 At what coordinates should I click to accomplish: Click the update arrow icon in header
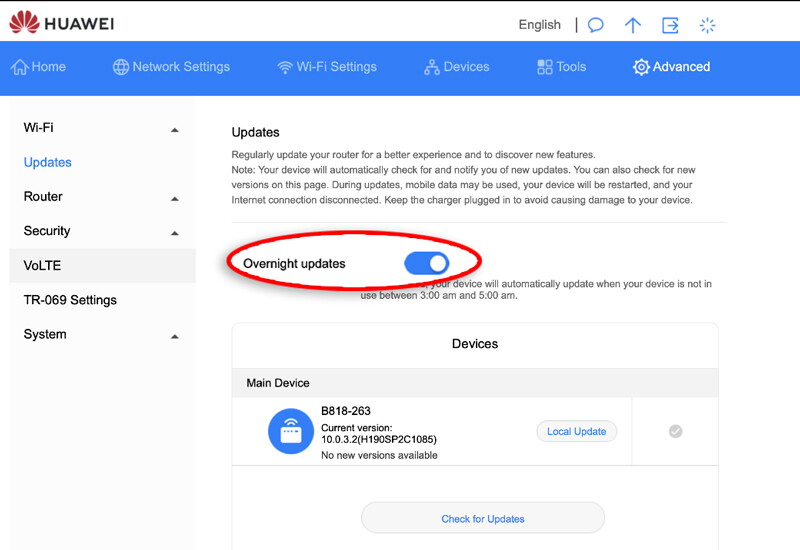pos(633,25)
